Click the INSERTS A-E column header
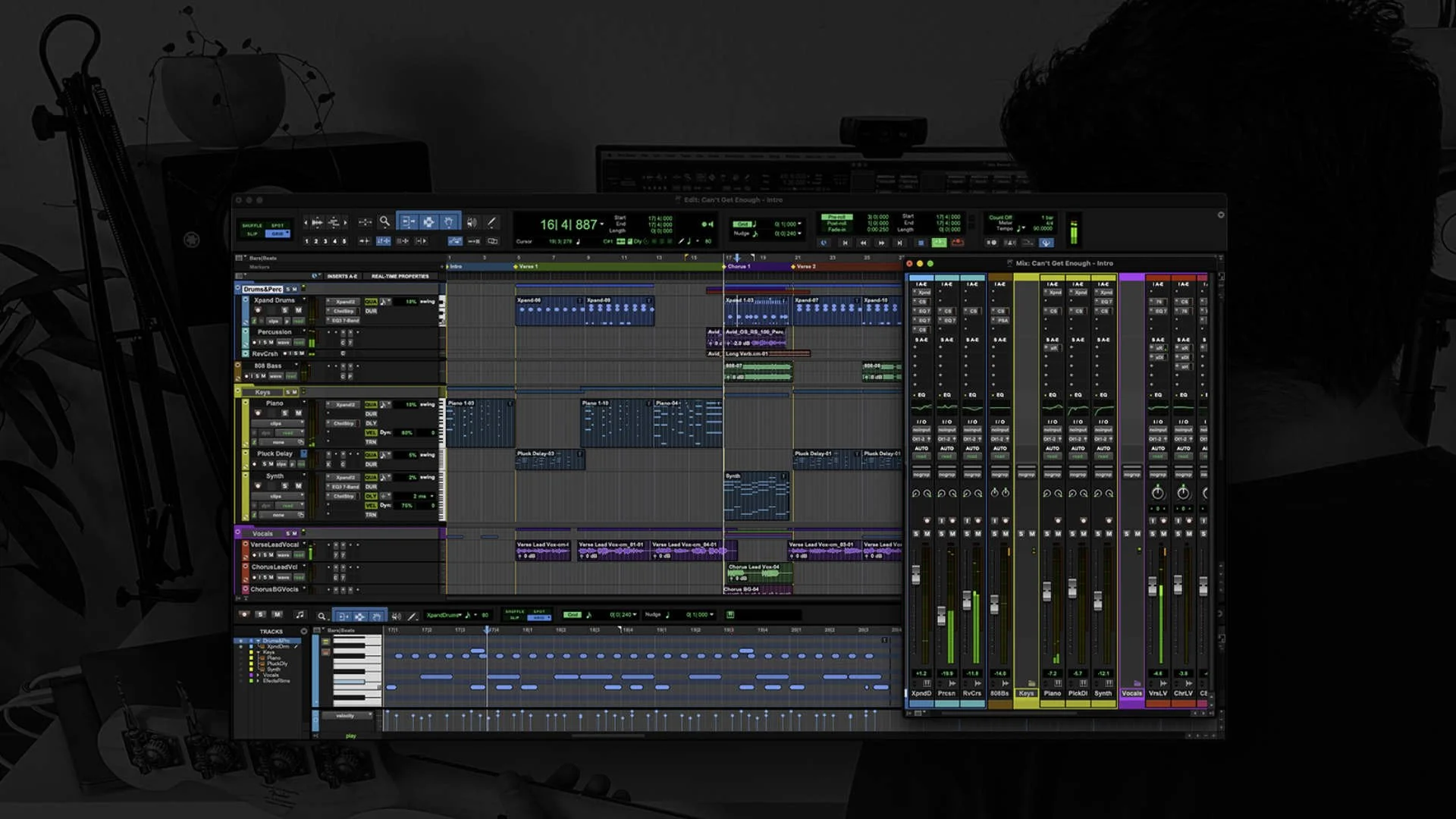The image size is (1456, 819). tap(343, 276)
